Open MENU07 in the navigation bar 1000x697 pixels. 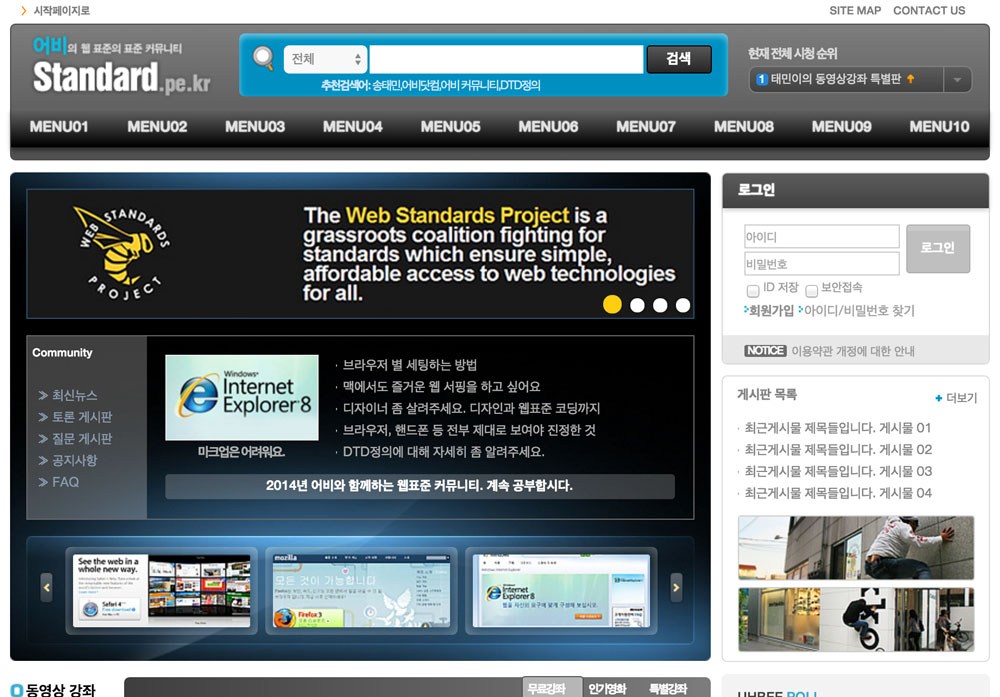[x=645, y=127]
